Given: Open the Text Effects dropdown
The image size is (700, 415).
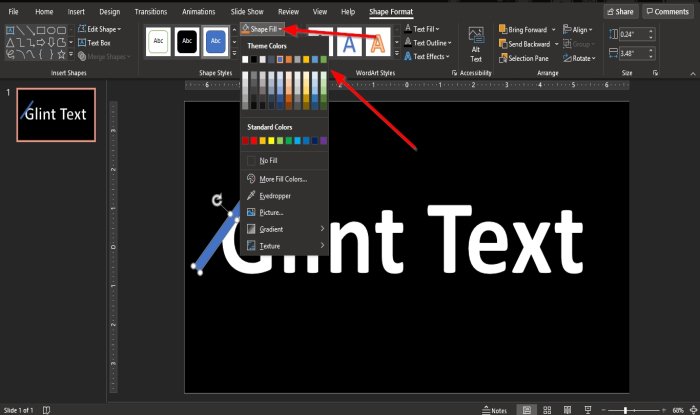Looking at the screenshot, I should click(x=430, y=57).
